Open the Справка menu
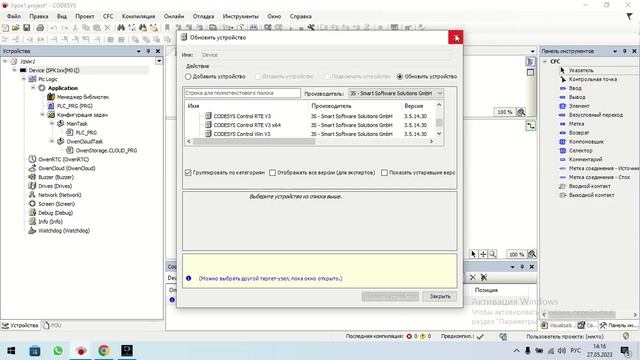This screenshot has height=360, width=640. [301, 16]
